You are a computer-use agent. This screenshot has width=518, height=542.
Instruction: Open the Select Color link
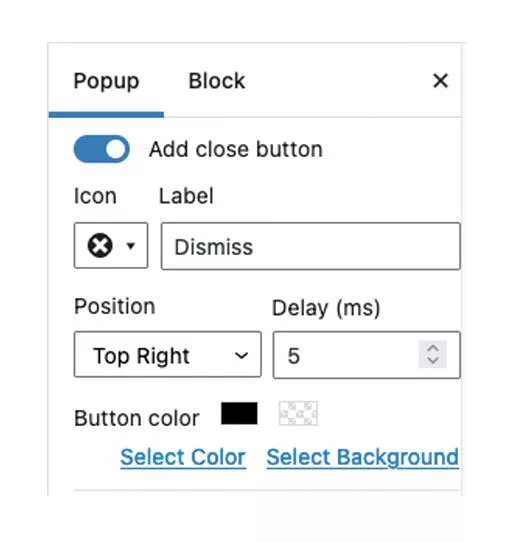[x=183, y=457]
